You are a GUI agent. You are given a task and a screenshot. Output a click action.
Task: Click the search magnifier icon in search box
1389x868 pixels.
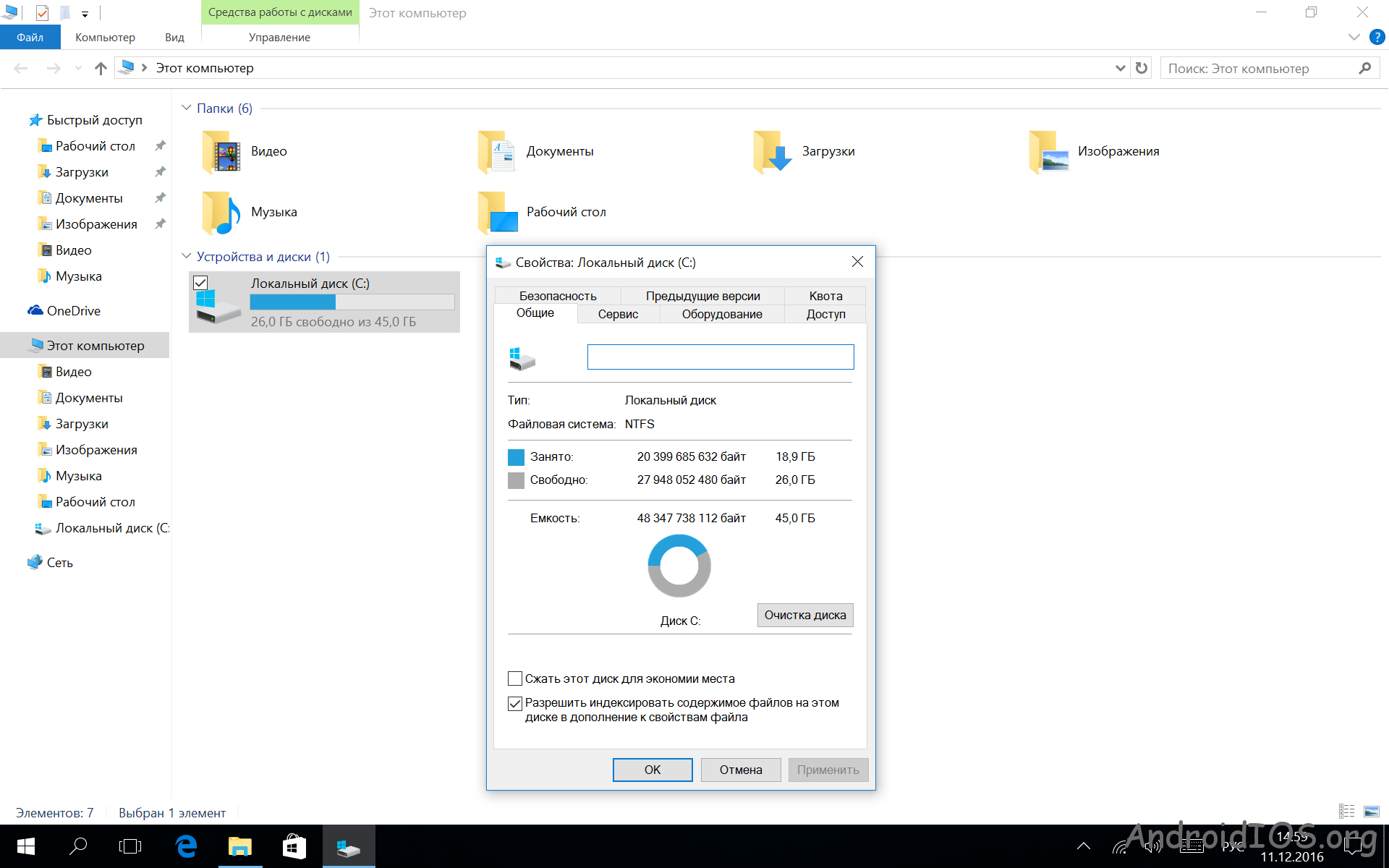(1364, 68)
